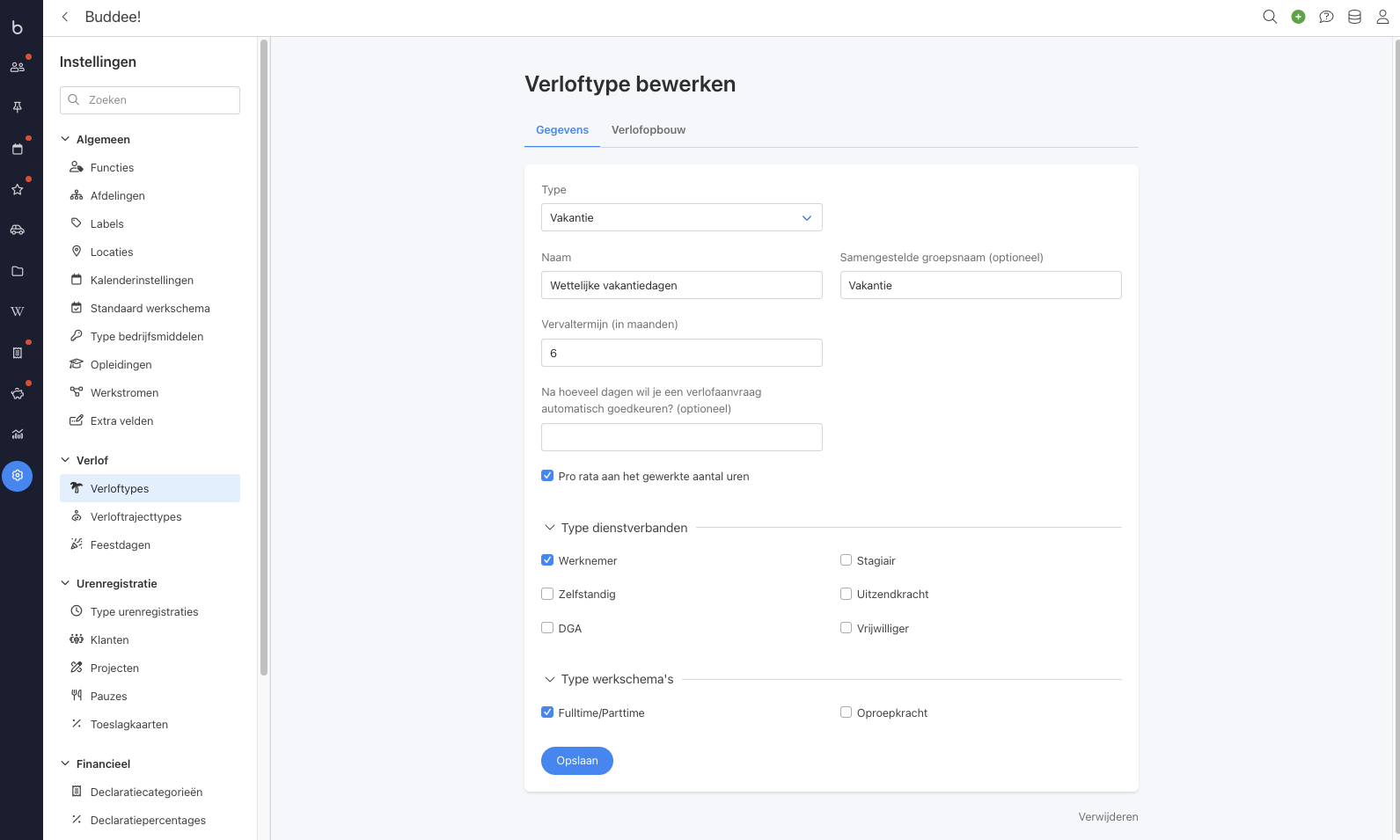
Task: Open the user profile icon
Action: (x=1382, y=17)
